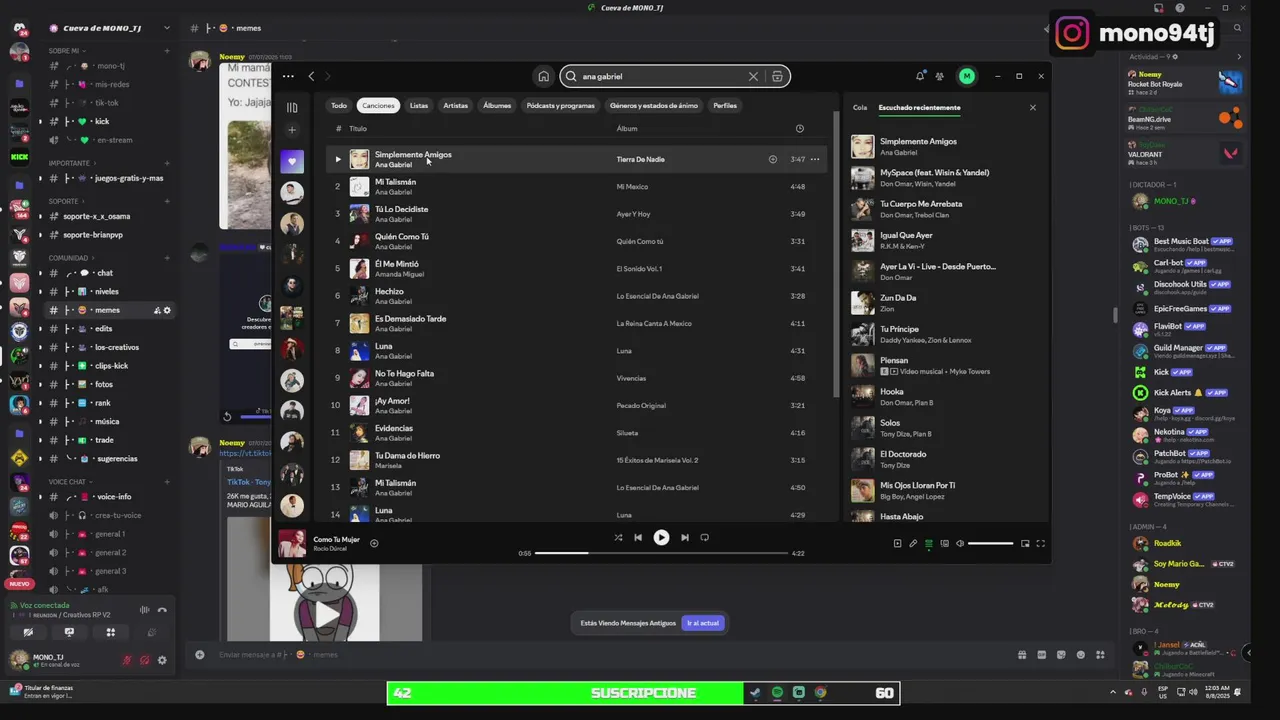Collapse Discord 'COMUNIDAD' category

[x=69, y=257]
